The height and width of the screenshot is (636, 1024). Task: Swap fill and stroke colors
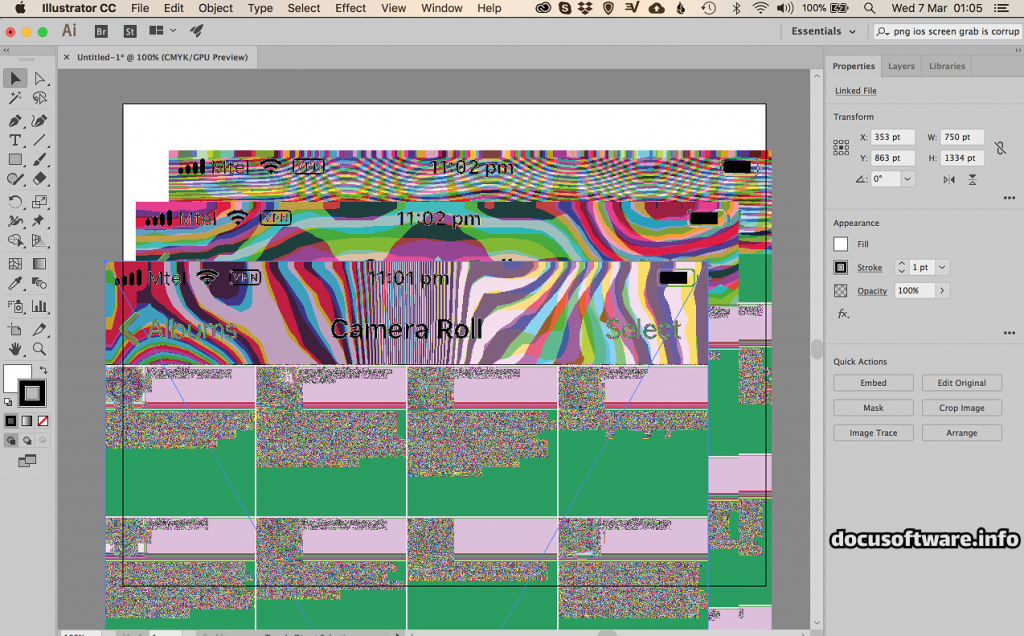click(43, 370)
